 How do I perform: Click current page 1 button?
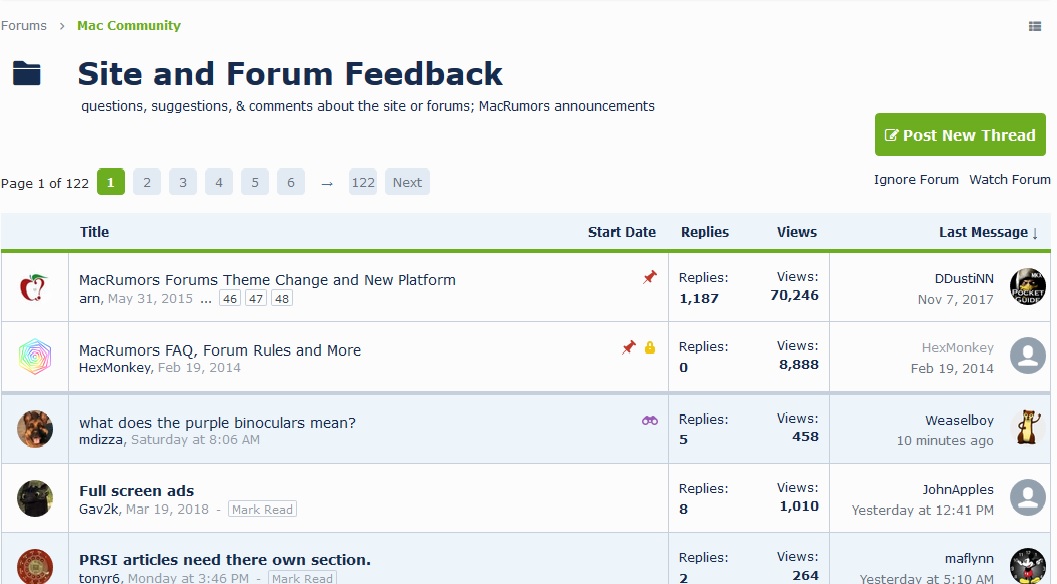click(x=111, y=182)
